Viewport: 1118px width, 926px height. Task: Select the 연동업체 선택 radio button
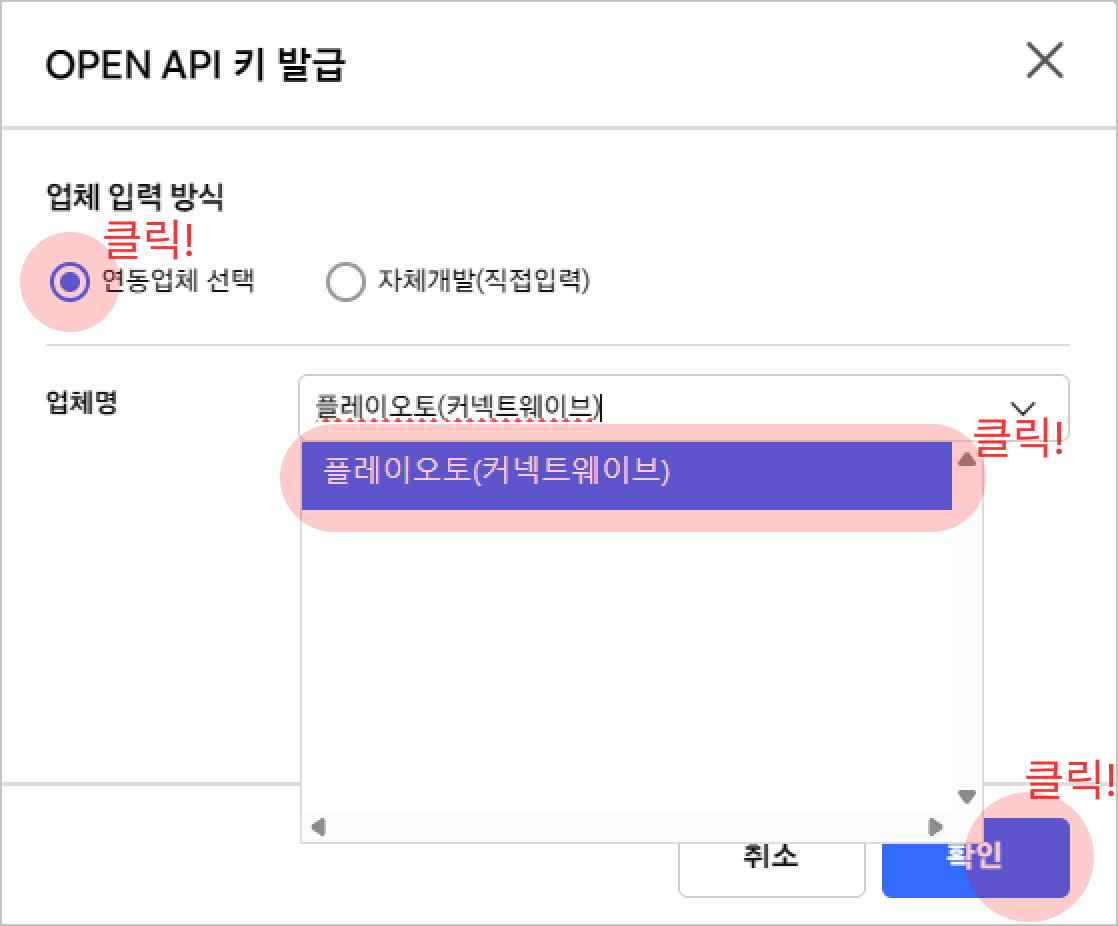tap(69, 283)
